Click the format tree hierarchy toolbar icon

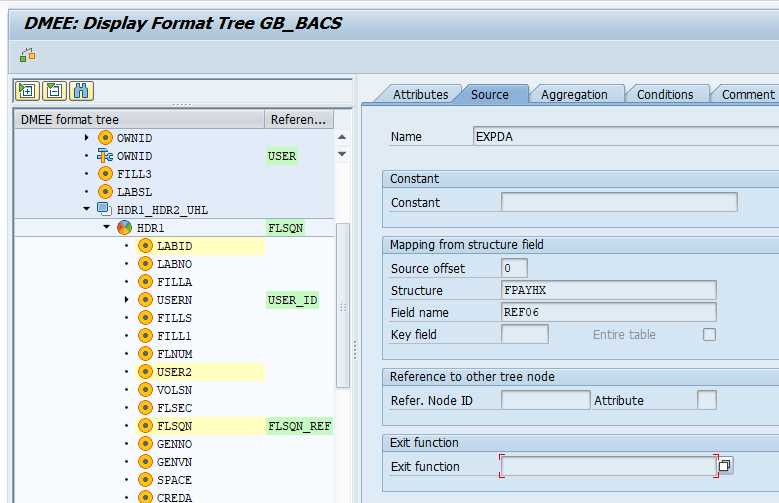tap(27, 55)
